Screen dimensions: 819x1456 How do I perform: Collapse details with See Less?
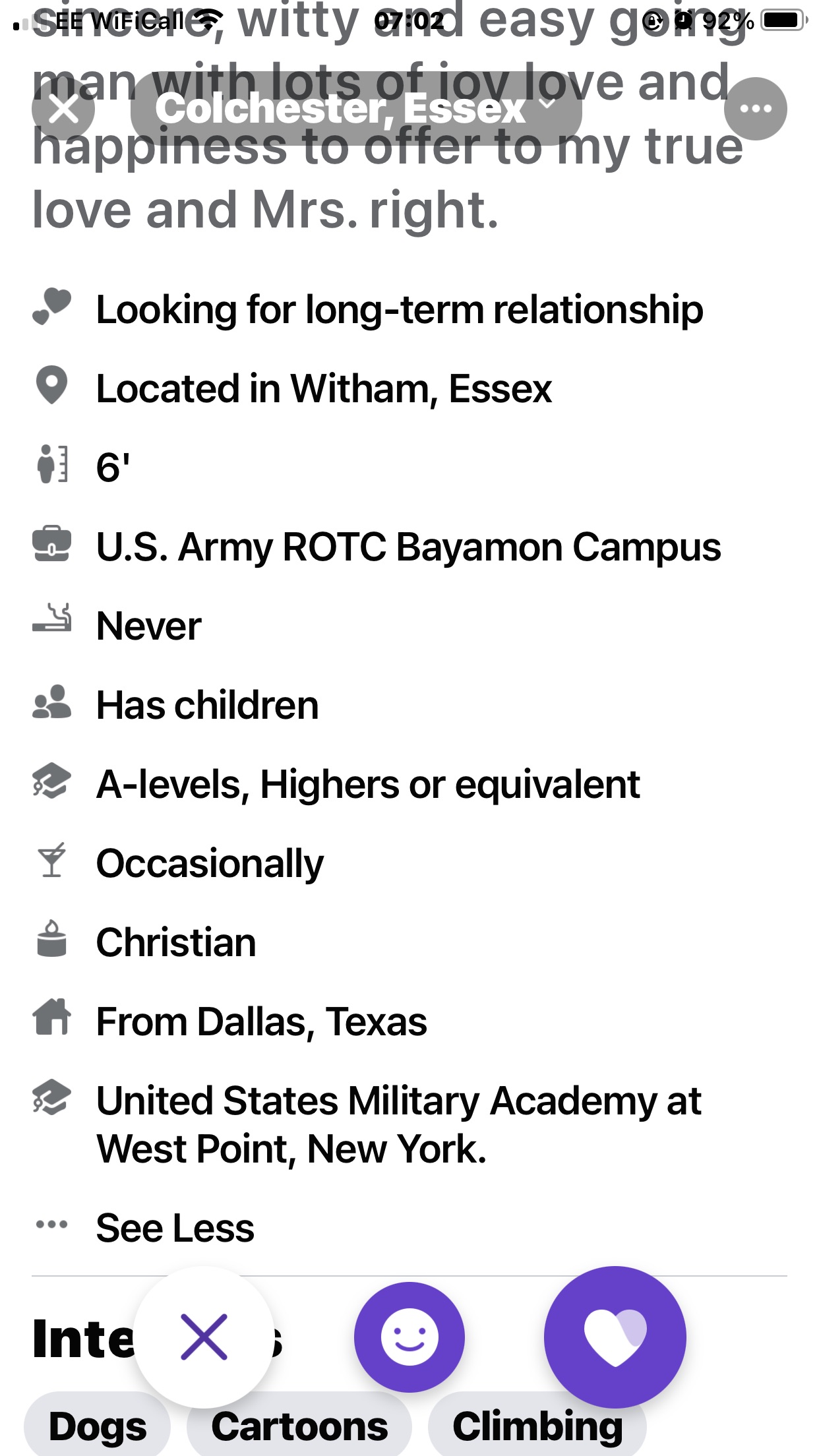coord(175,1228)
